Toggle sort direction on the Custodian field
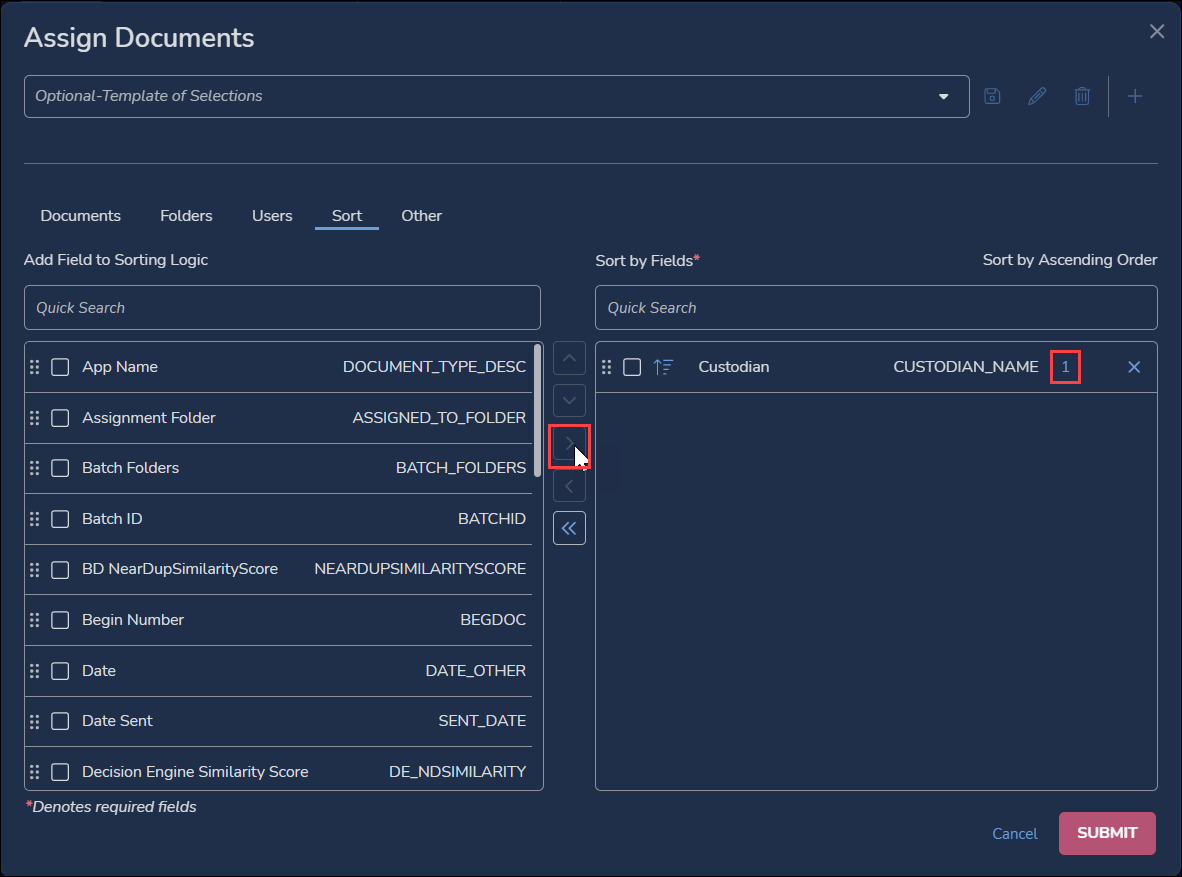Viewport: 1182px width, 877px height. (x=663, y=367)
